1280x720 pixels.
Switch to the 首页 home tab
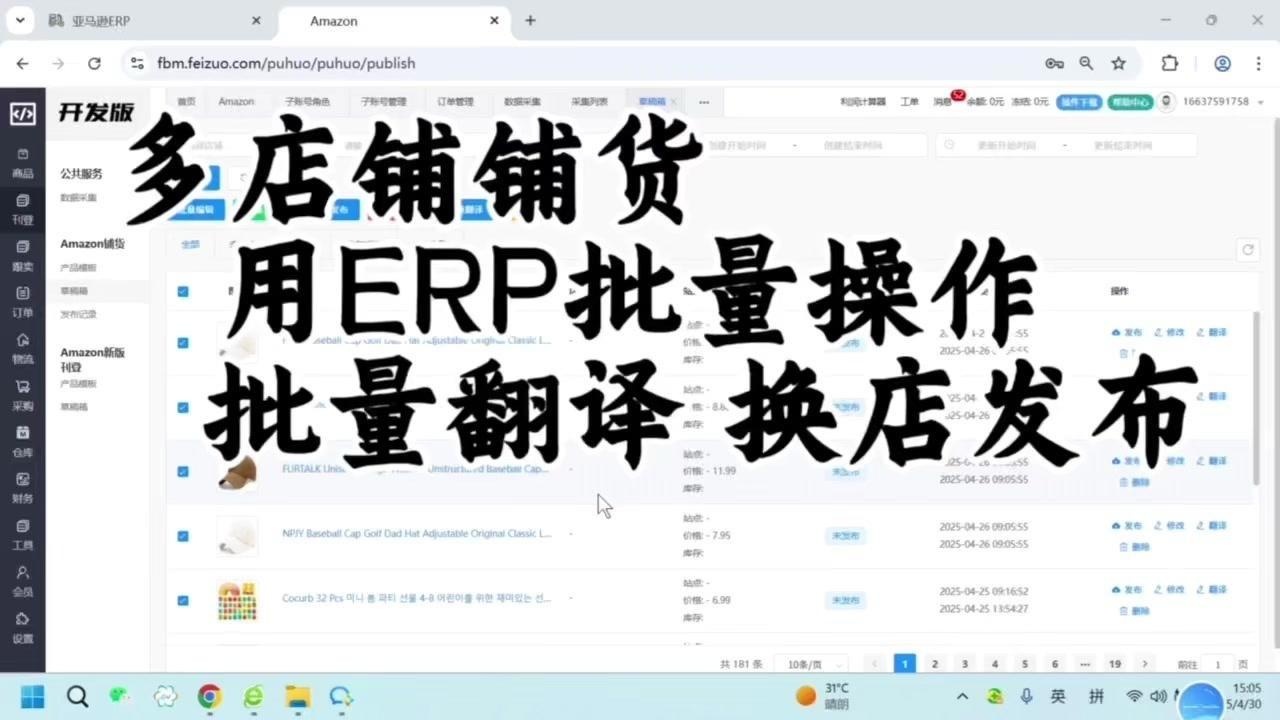coord(186,102)
